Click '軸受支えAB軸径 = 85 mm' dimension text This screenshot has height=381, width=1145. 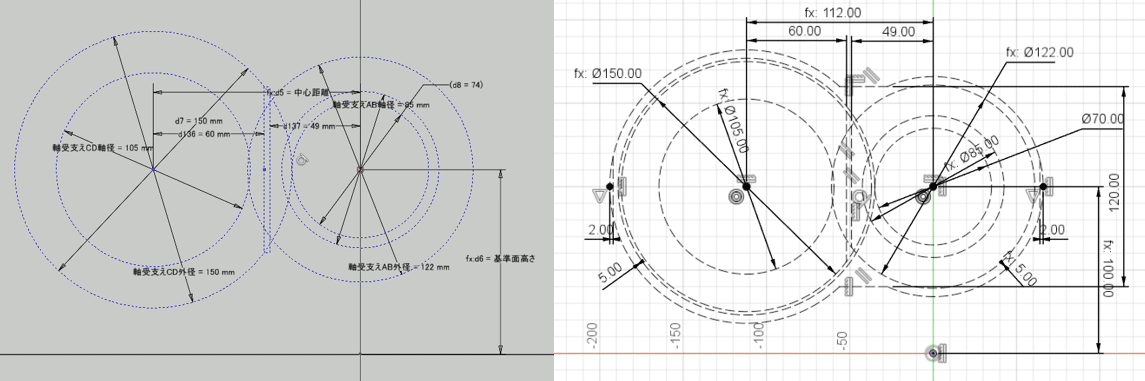(380, 105)
